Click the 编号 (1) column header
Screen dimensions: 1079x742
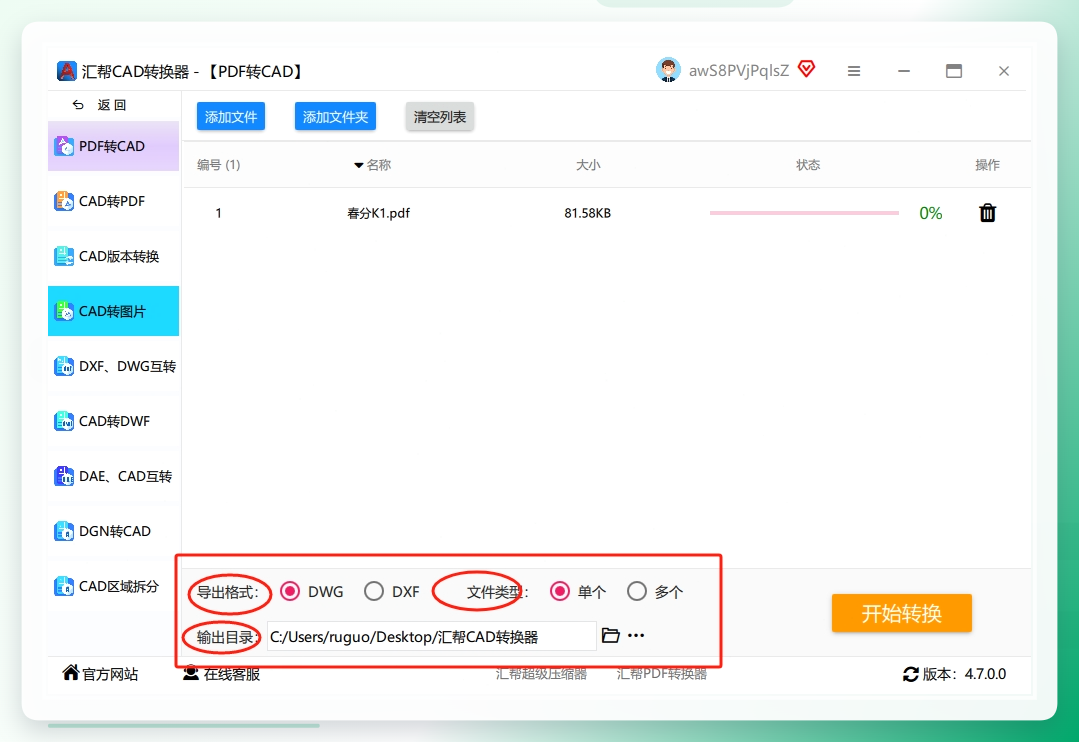tap(218, 165)
